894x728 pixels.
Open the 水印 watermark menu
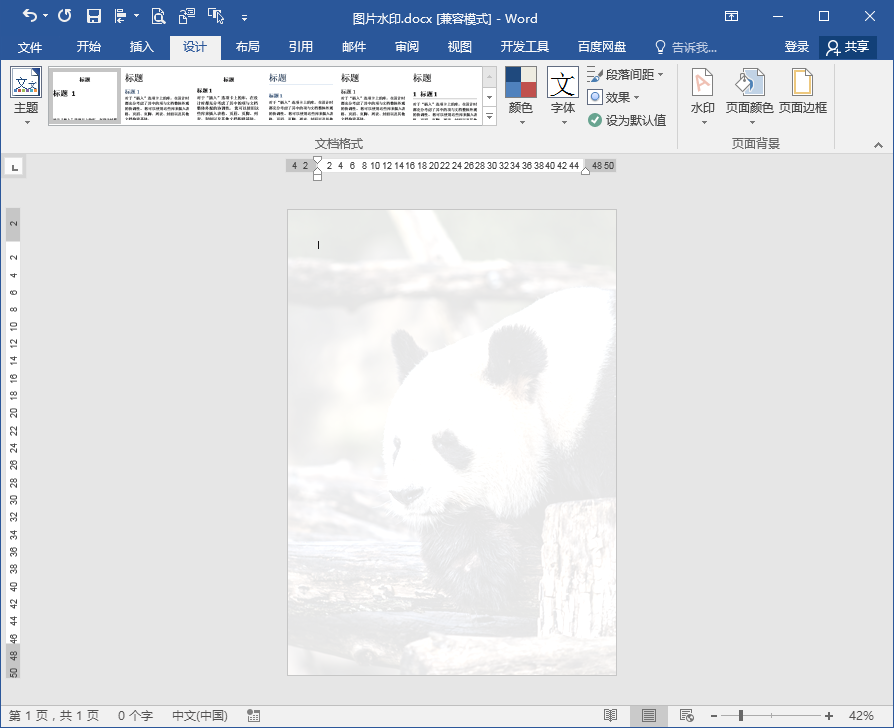[702, 96]
